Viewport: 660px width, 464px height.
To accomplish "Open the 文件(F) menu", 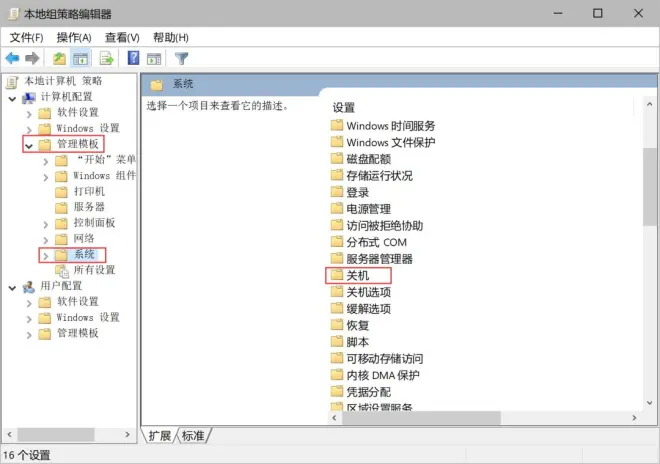I will (x=27, y=37).
